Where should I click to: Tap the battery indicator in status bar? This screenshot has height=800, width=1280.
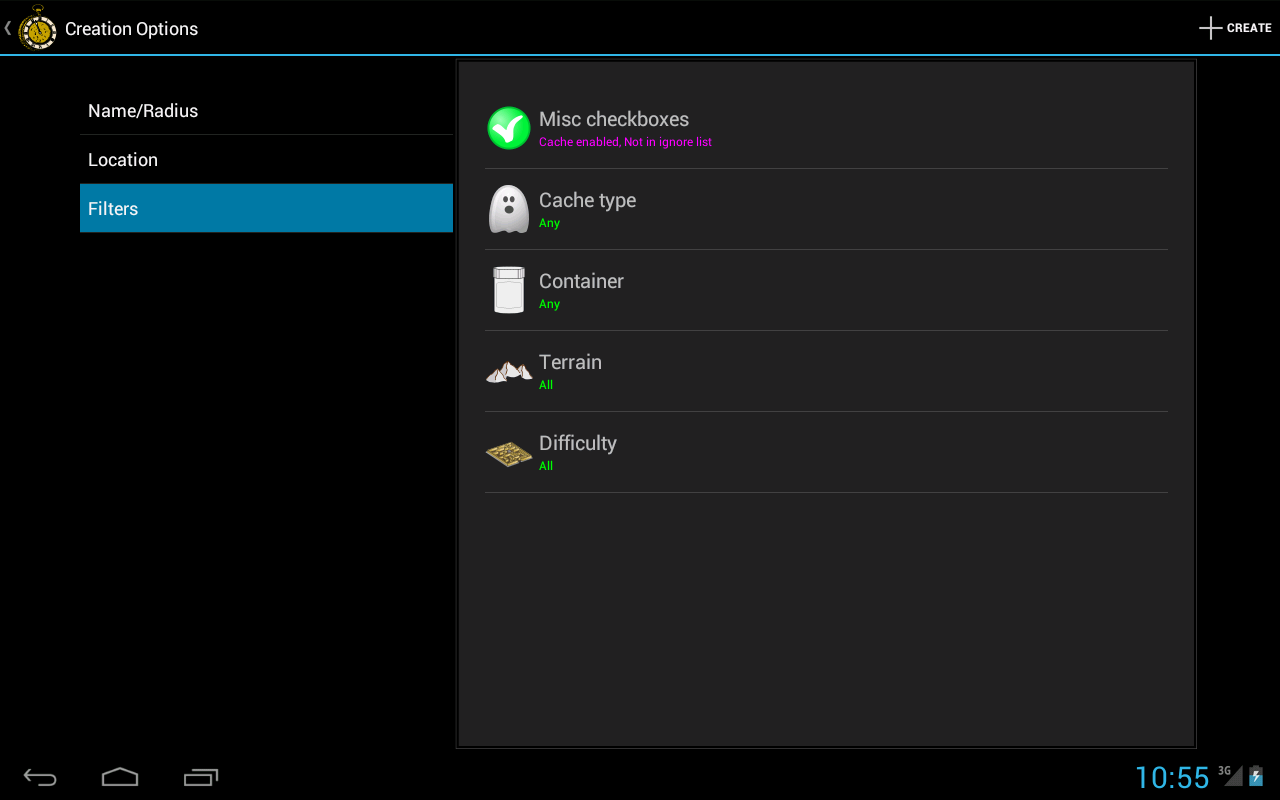tap(1256, 777)
